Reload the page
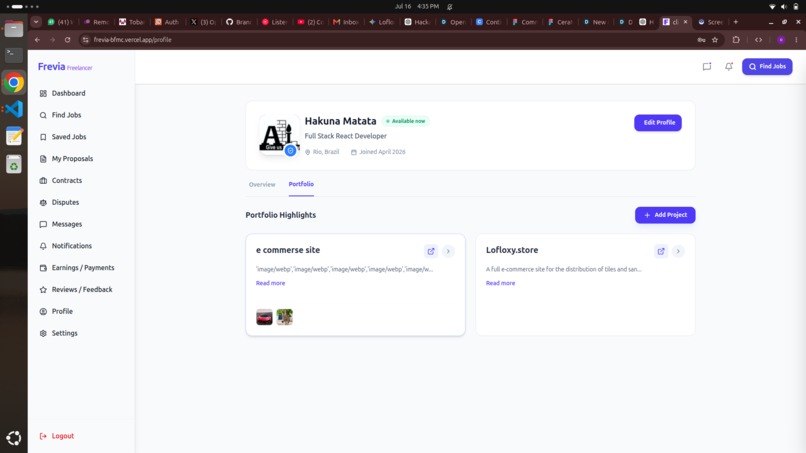The image size is (806, 453). (67, 40)
